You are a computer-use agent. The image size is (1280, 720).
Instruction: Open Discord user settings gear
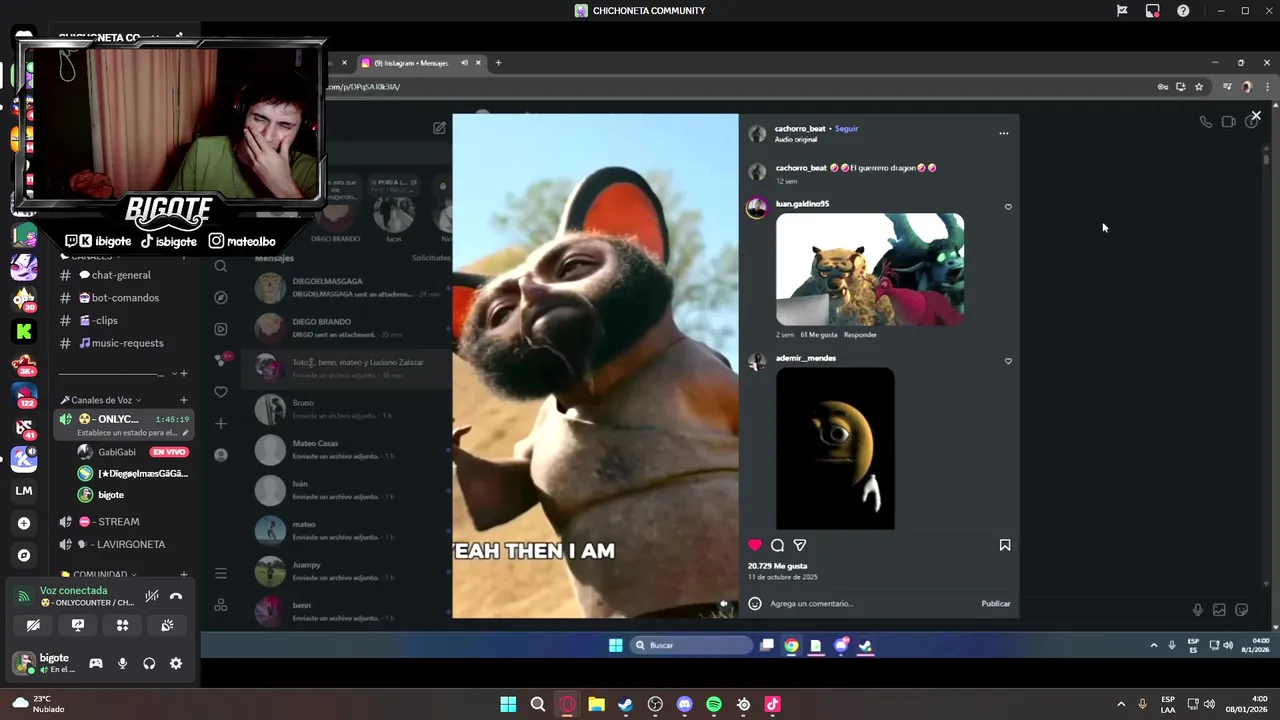(x=176, y=663)
